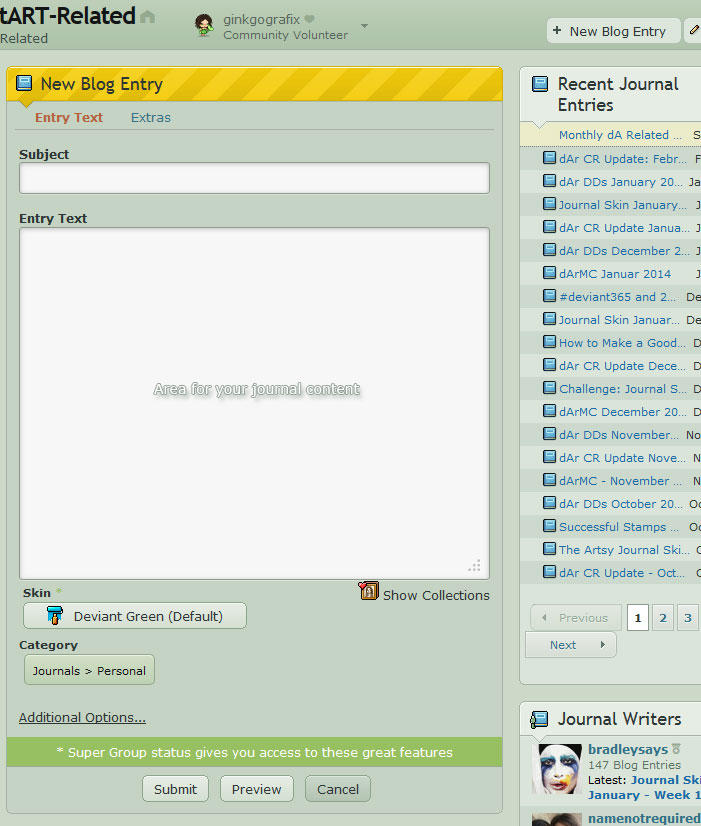Click journal icon beside Successful Stamps entry

click(549, 525)
